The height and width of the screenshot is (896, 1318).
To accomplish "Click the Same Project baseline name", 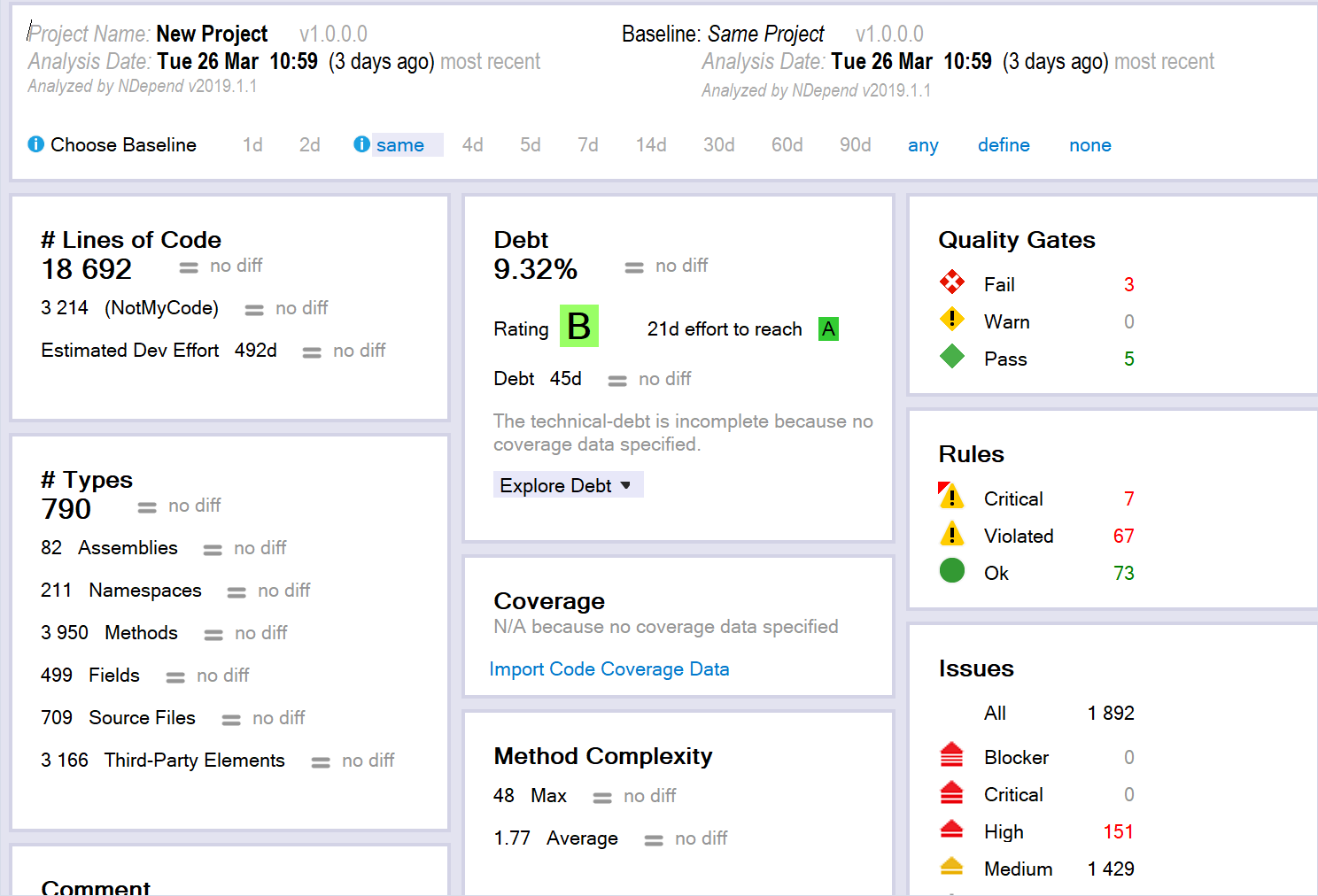I will click(x=766, y=34).
